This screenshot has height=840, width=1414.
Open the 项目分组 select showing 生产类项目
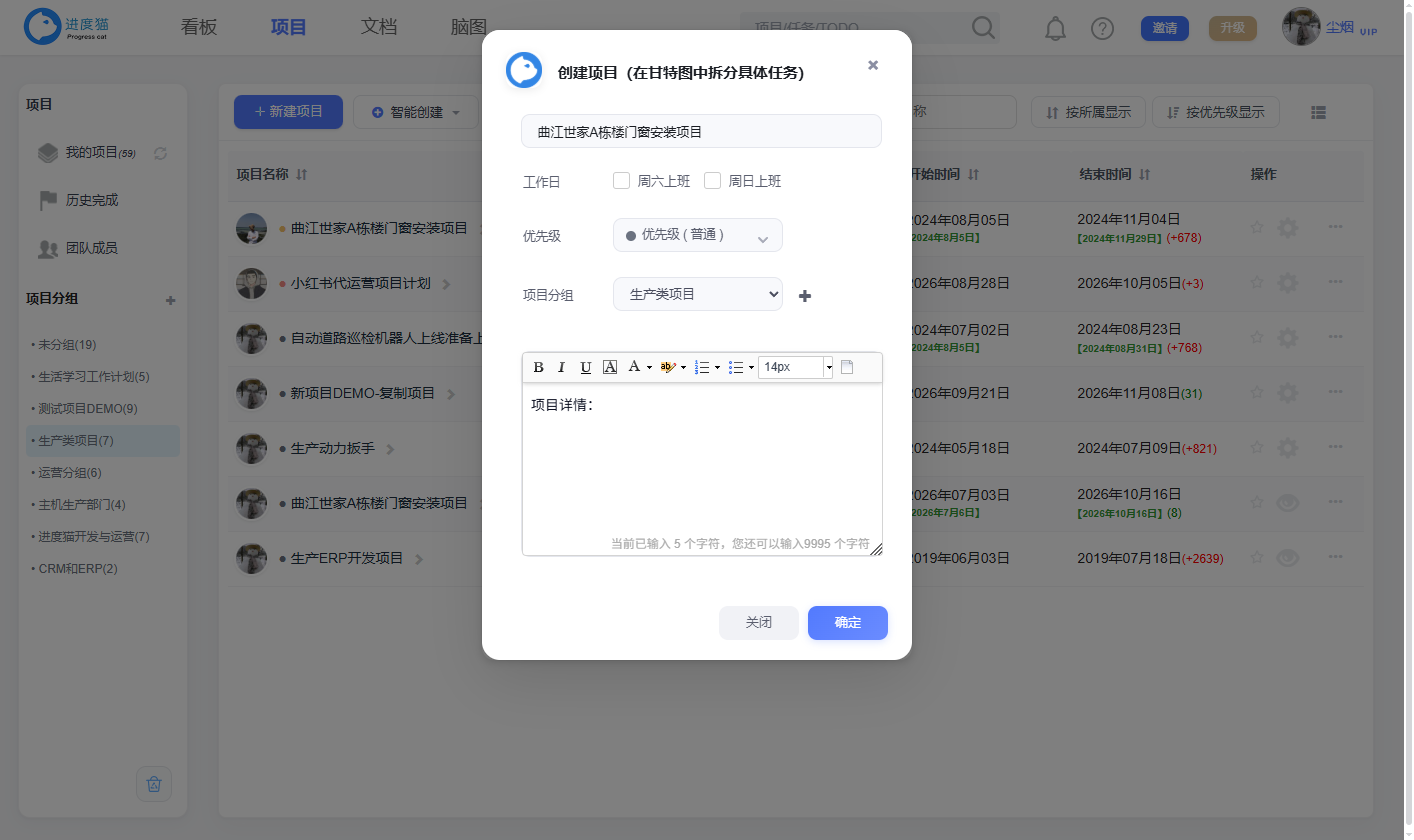[x=698, y=294]
